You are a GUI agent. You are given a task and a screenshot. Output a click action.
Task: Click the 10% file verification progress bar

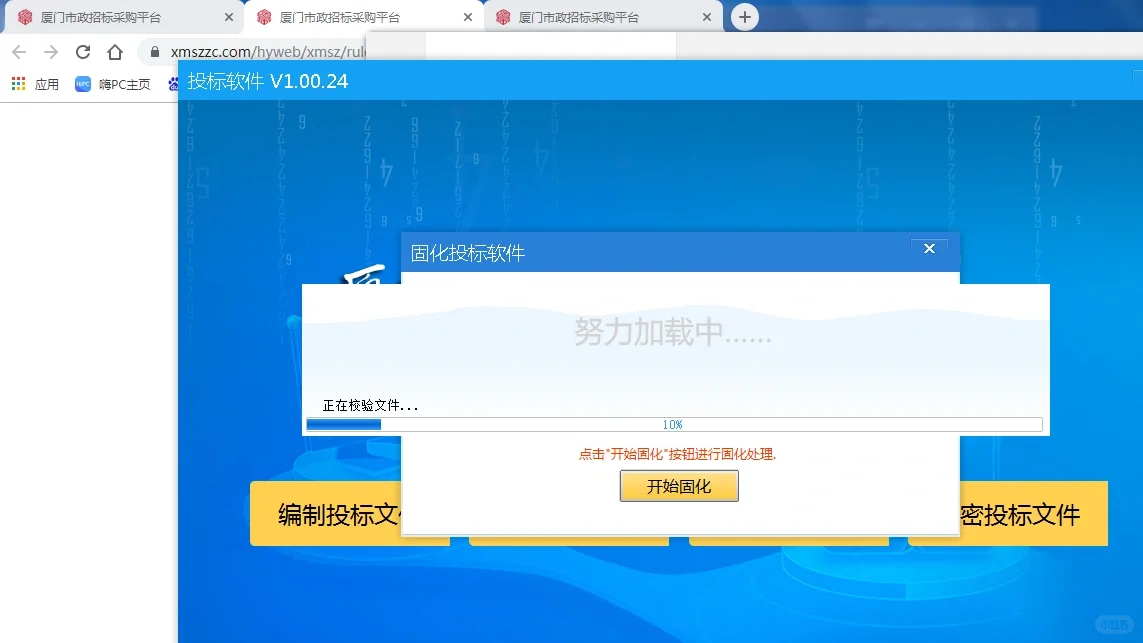(676, 423)
